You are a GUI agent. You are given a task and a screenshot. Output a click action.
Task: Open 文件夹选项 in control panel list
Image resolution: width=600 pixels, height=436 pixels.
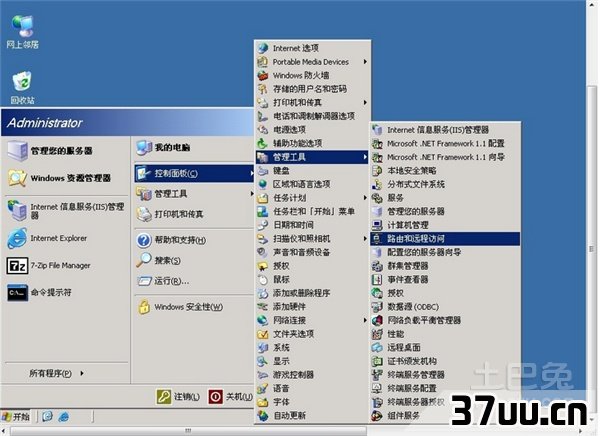point(312,334)
